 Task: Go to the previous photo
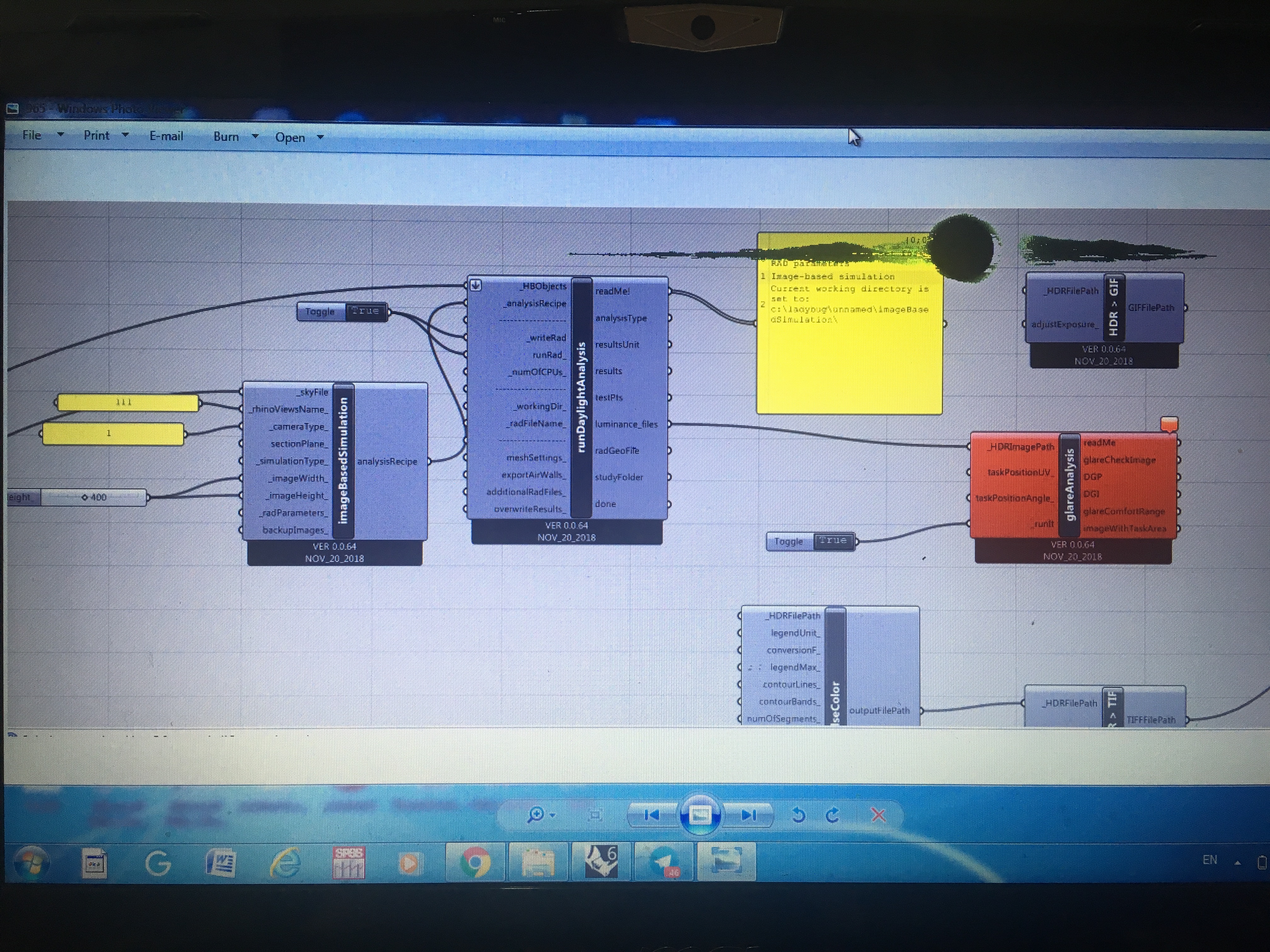(652, 815)
